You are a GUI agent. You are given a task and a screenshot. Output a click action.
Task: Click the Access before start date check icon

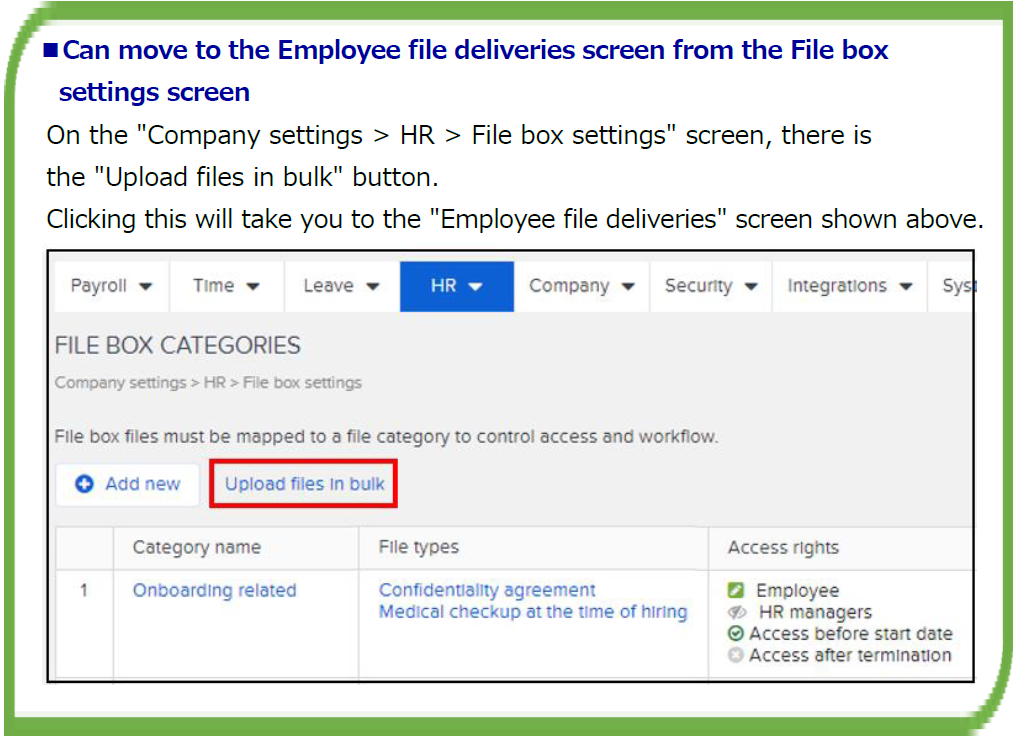click(735, 634)
